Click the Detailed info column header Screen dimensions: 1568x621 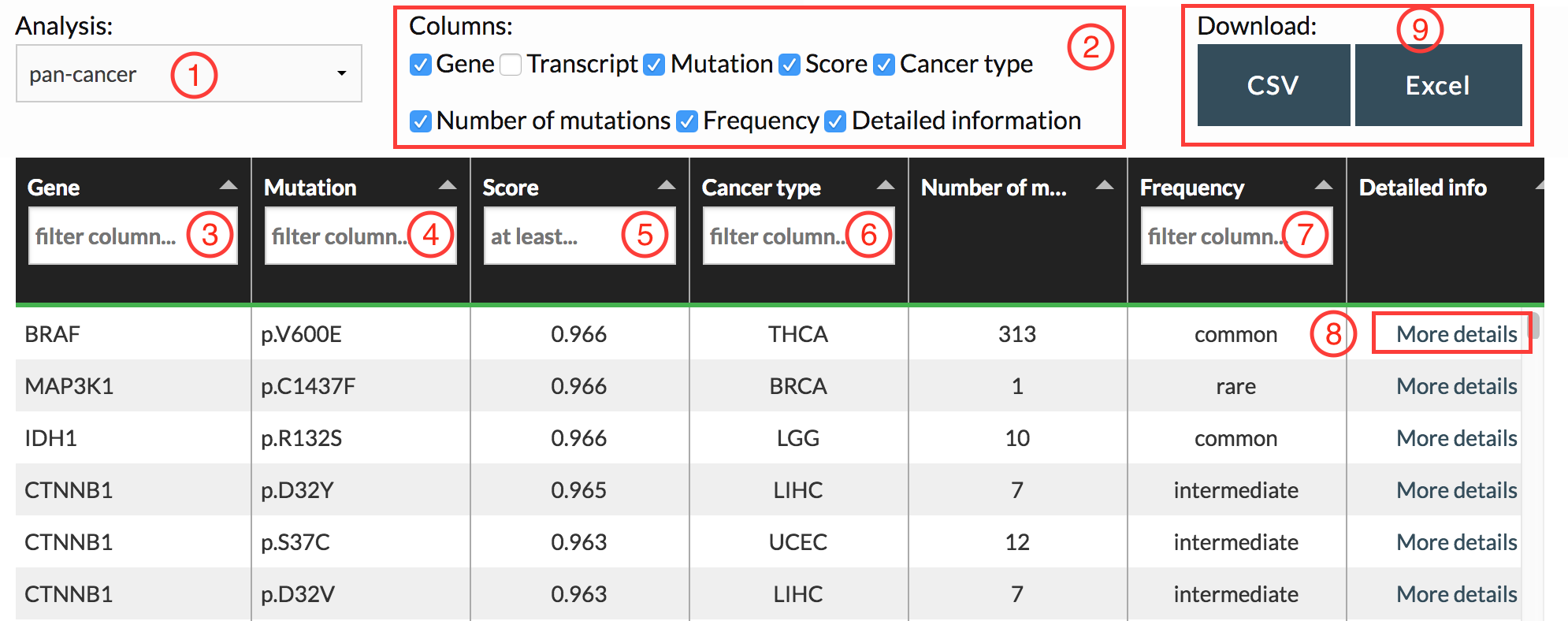pyautogui.click(x=1423, y=188)
